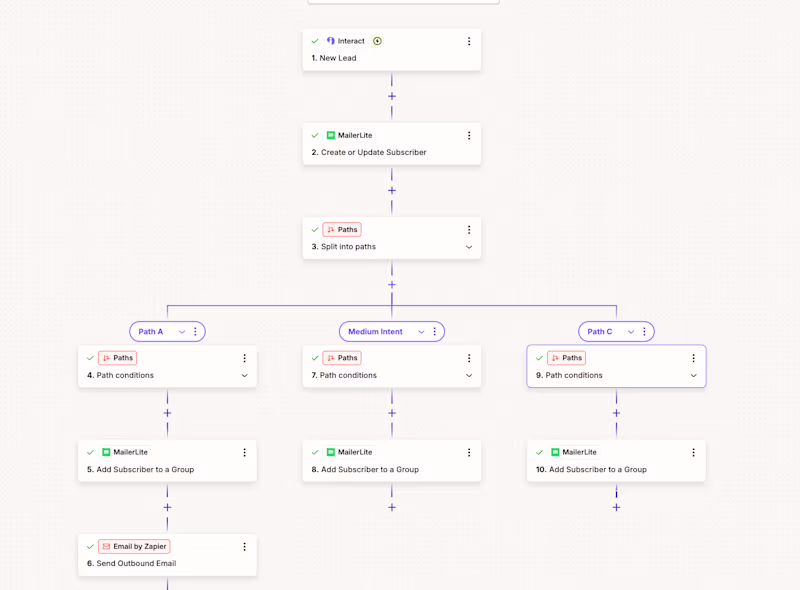Add a step below step 7 Path conditions
The height and width of the screenshot is (590, 800).
pos(392,413)
